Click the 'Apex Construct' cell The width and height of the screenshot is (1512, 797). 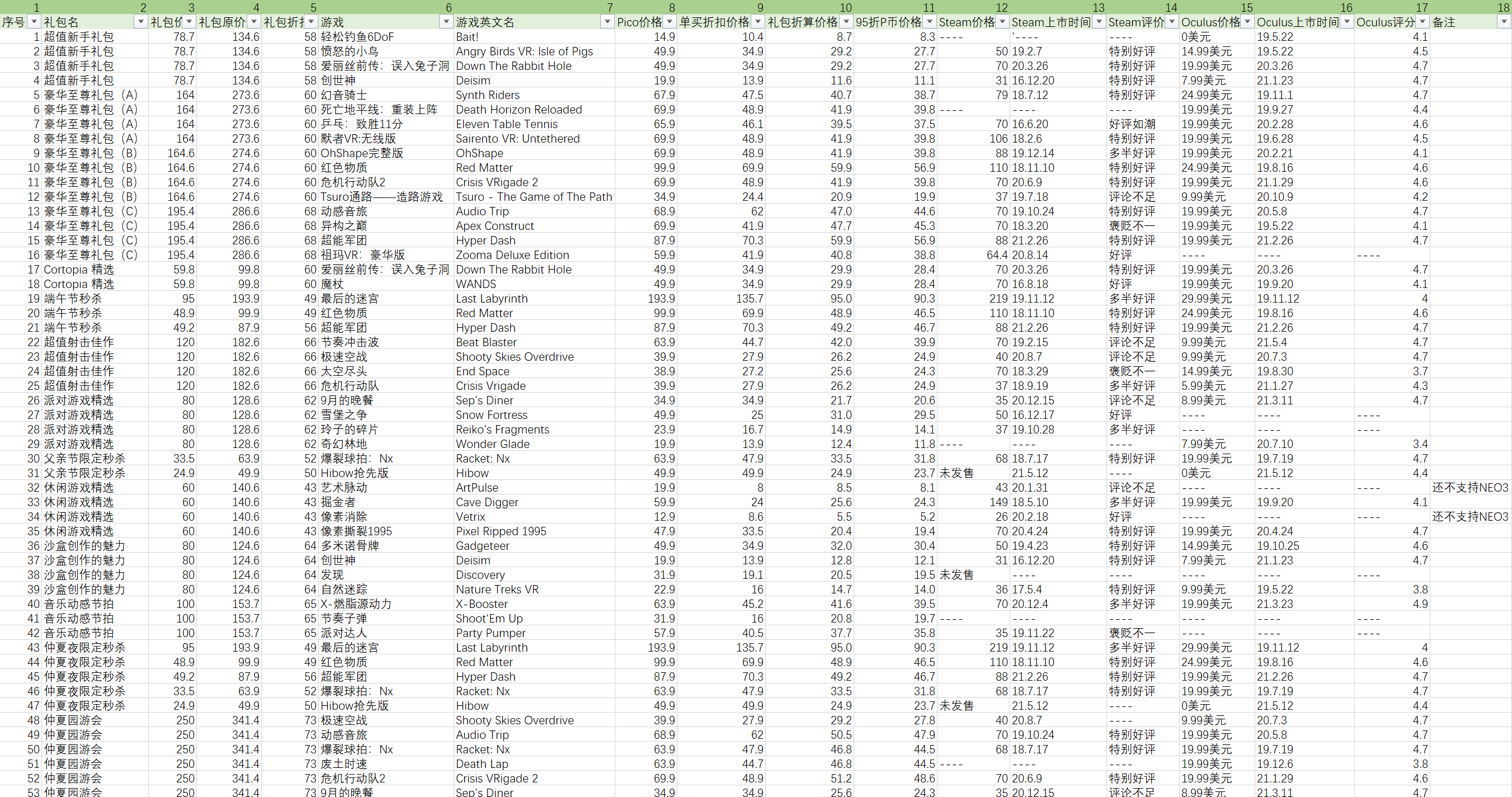534,225
